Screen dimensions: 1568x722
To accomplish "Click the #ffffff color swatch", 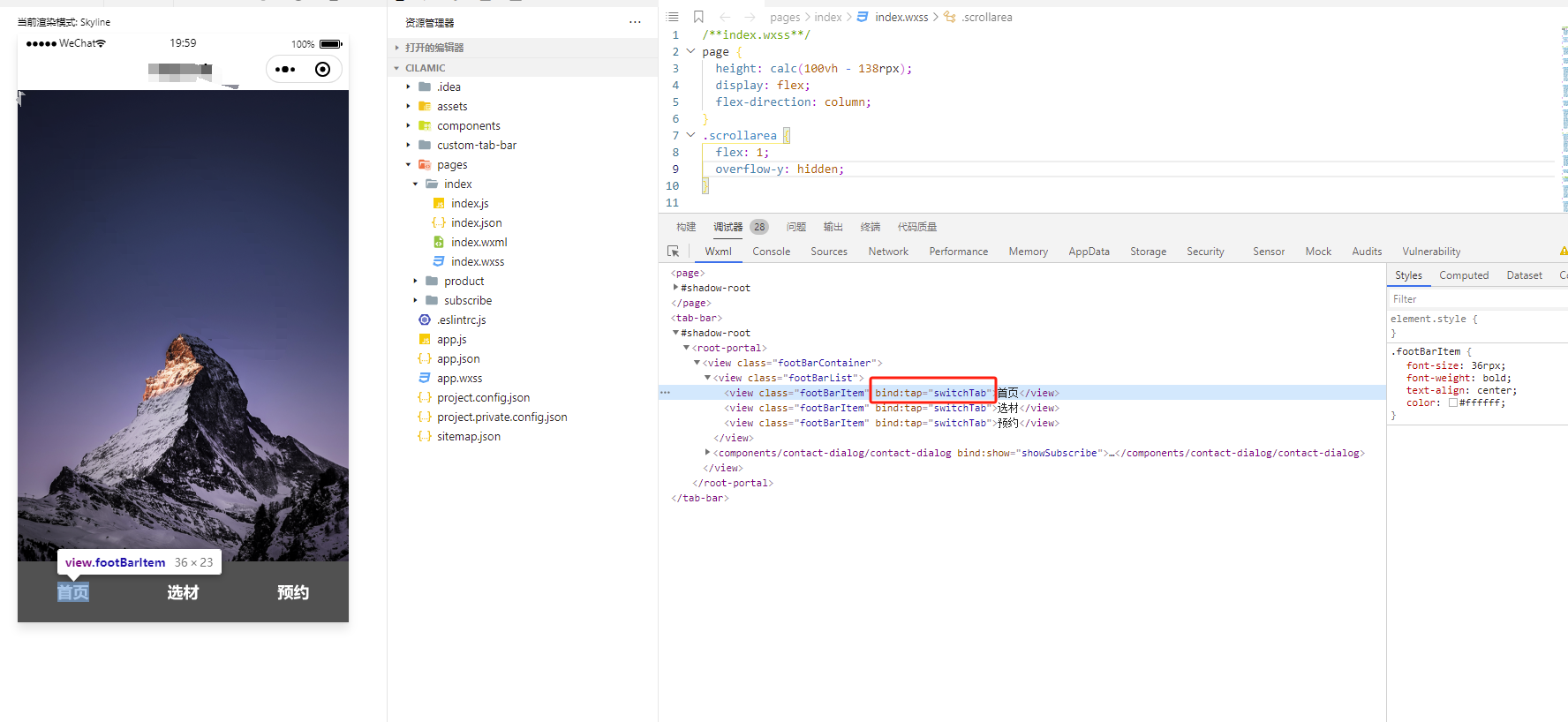I will 1453,402.
